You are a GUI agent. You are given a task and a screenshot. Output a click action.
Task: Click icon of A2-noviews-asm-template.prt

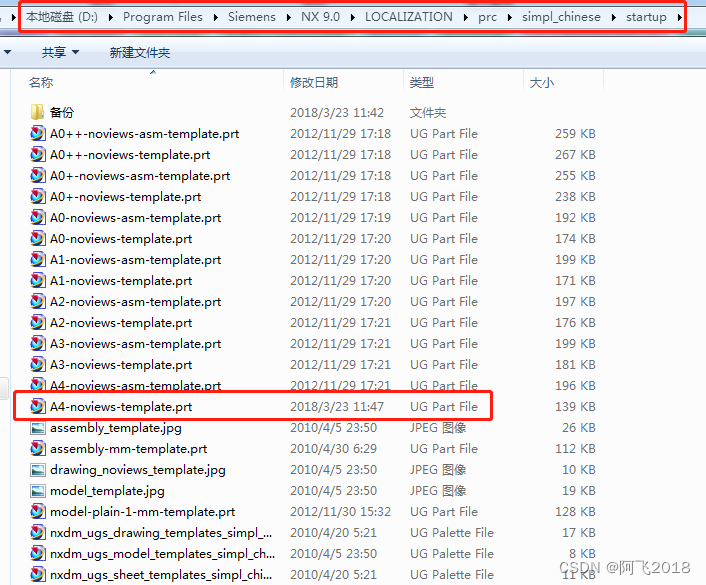(x=37, y=302)
